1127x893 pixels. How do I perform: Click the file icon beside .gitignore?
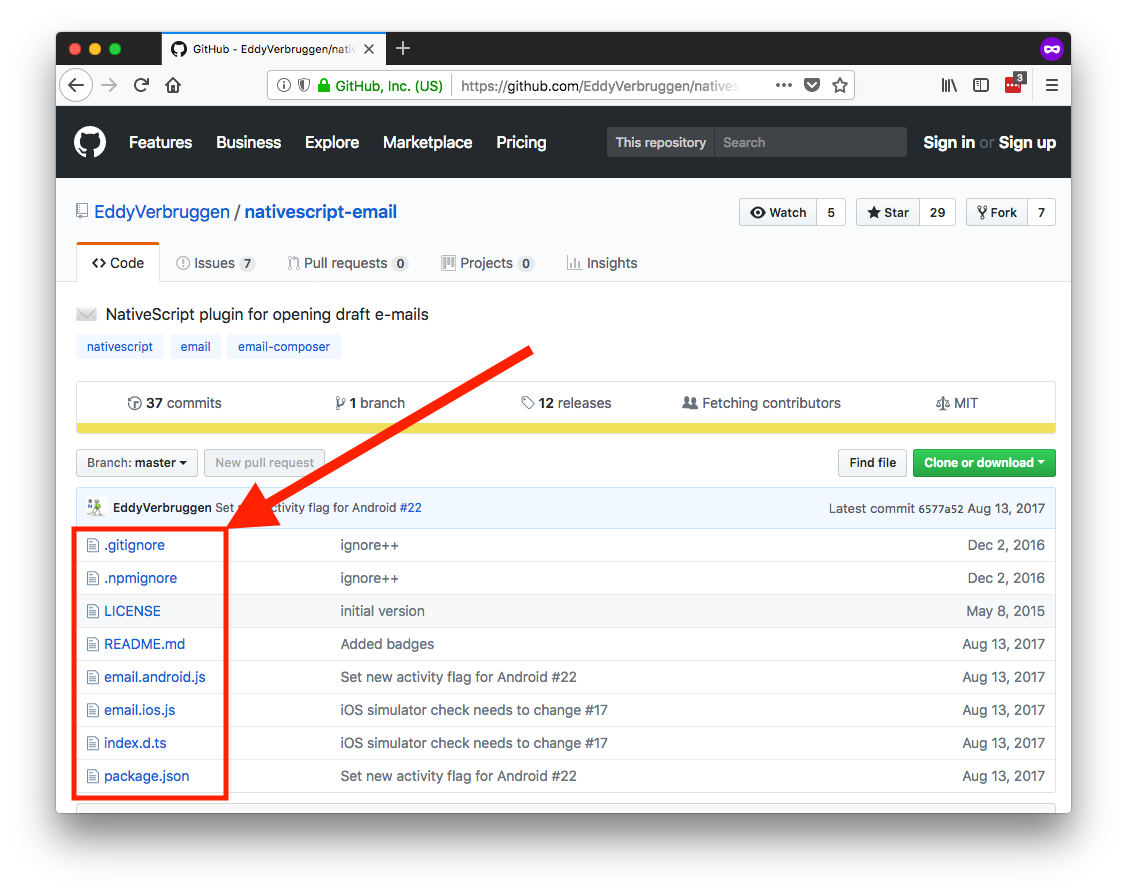pyautogui.click(x=93, y=545)
